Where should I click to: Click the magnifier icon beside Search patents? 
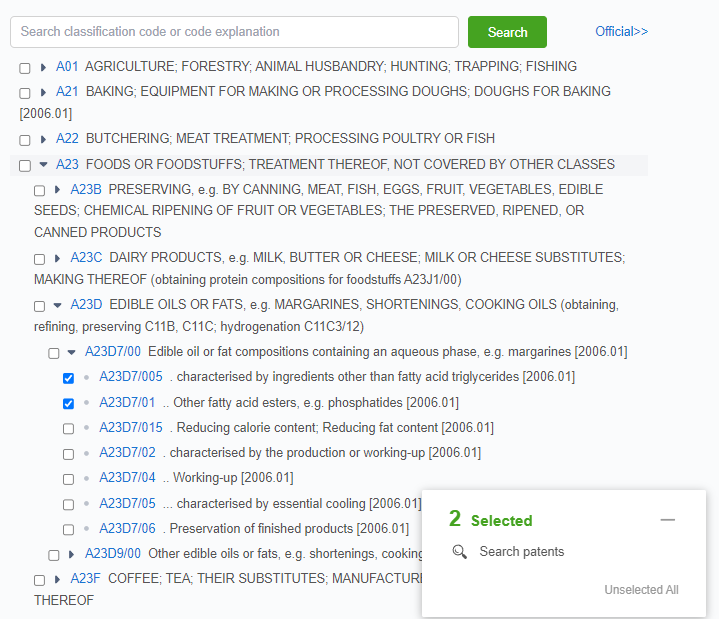(x=459, y=552)
